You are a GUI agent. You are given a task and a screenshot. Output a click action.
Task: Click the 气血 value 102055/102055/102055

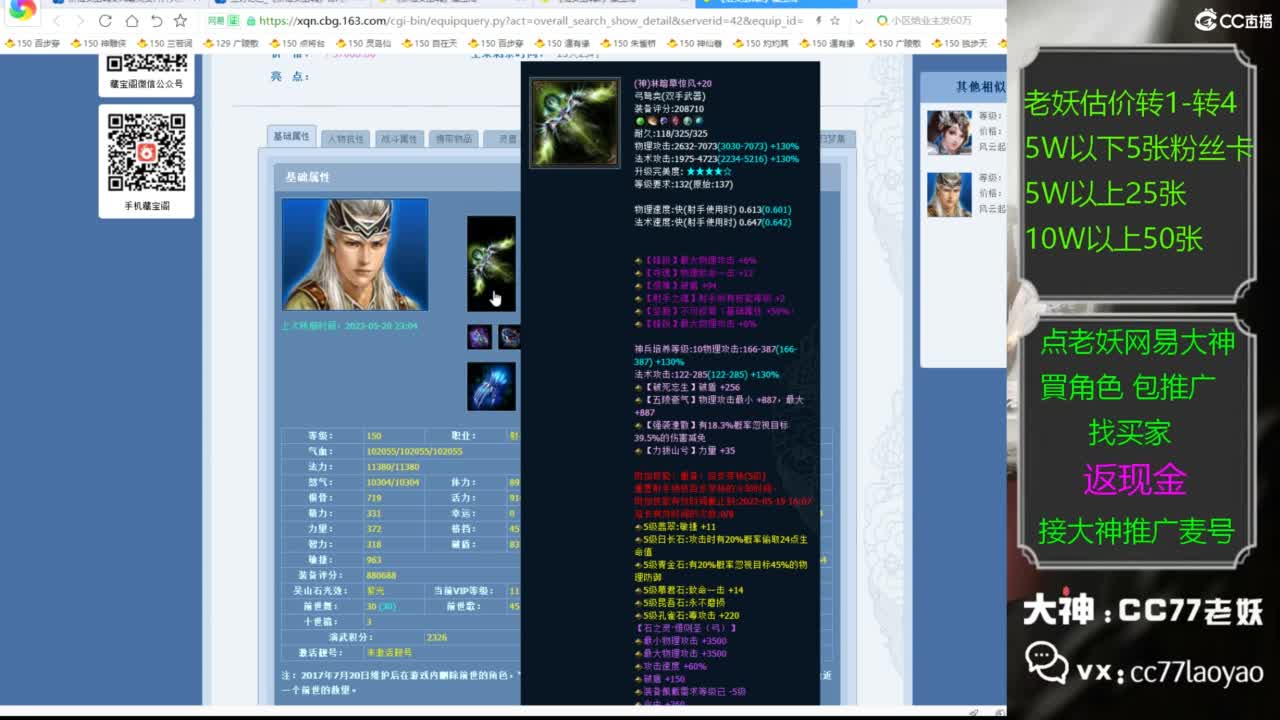[x=414, y=451]
